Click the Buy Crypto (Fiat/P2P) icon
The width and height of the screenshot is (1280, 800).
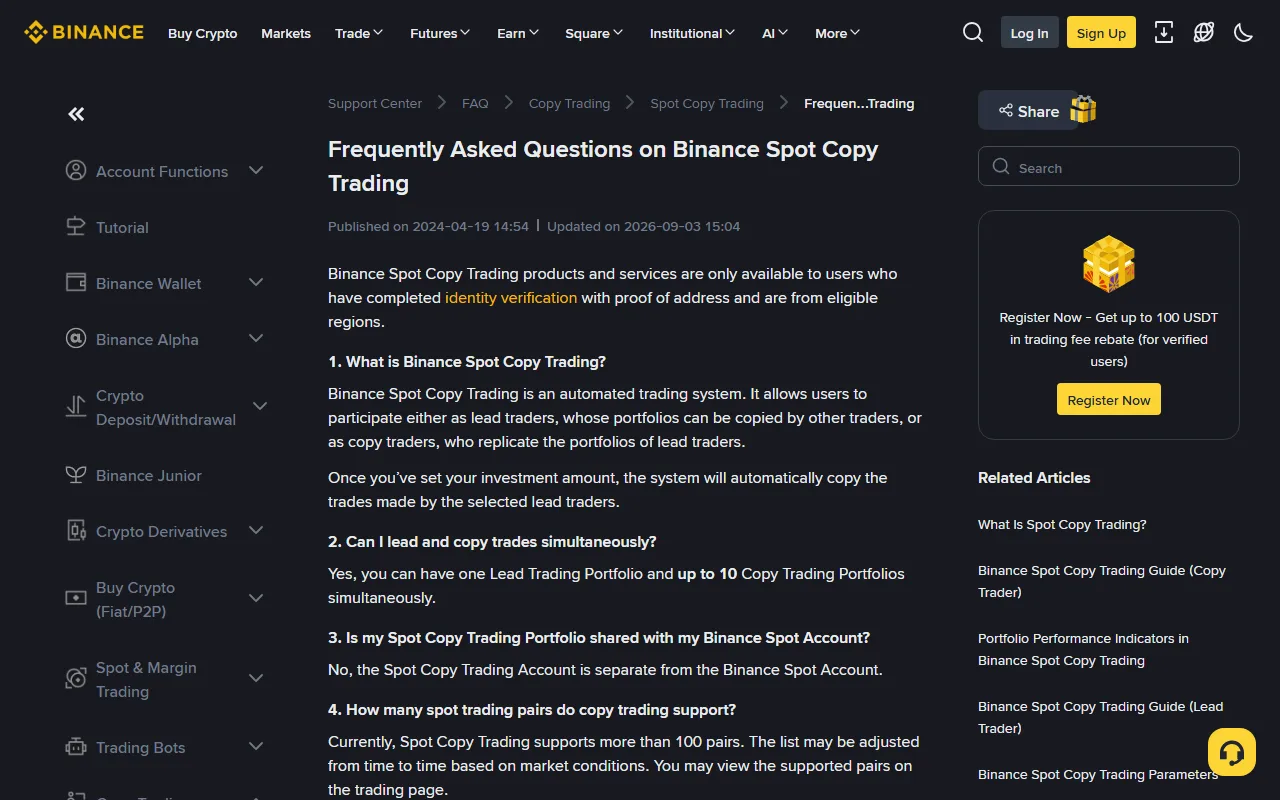76,598
